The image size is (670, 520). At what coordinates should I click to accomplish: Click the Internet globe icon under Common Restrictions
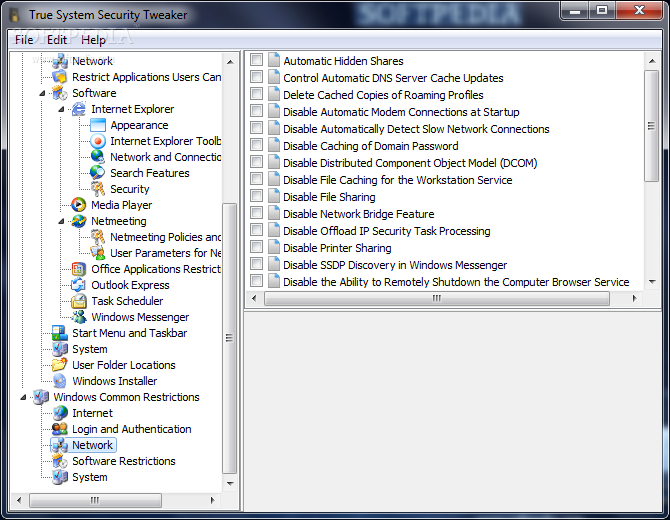pyautogui.click(x=59, y=413)
